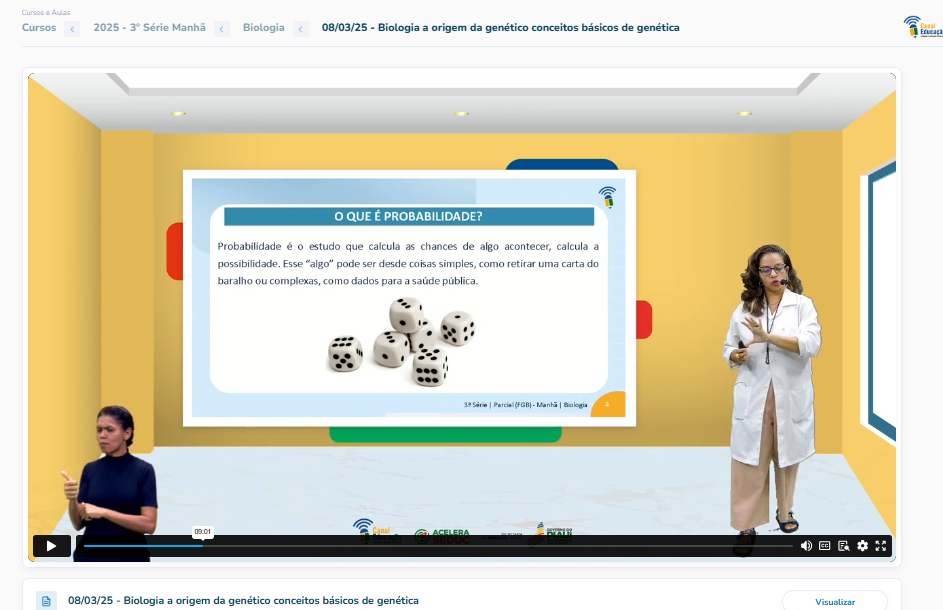This screenshot has height=610, width=943.
Task: Play the biology lesson video
Action: 51,546
